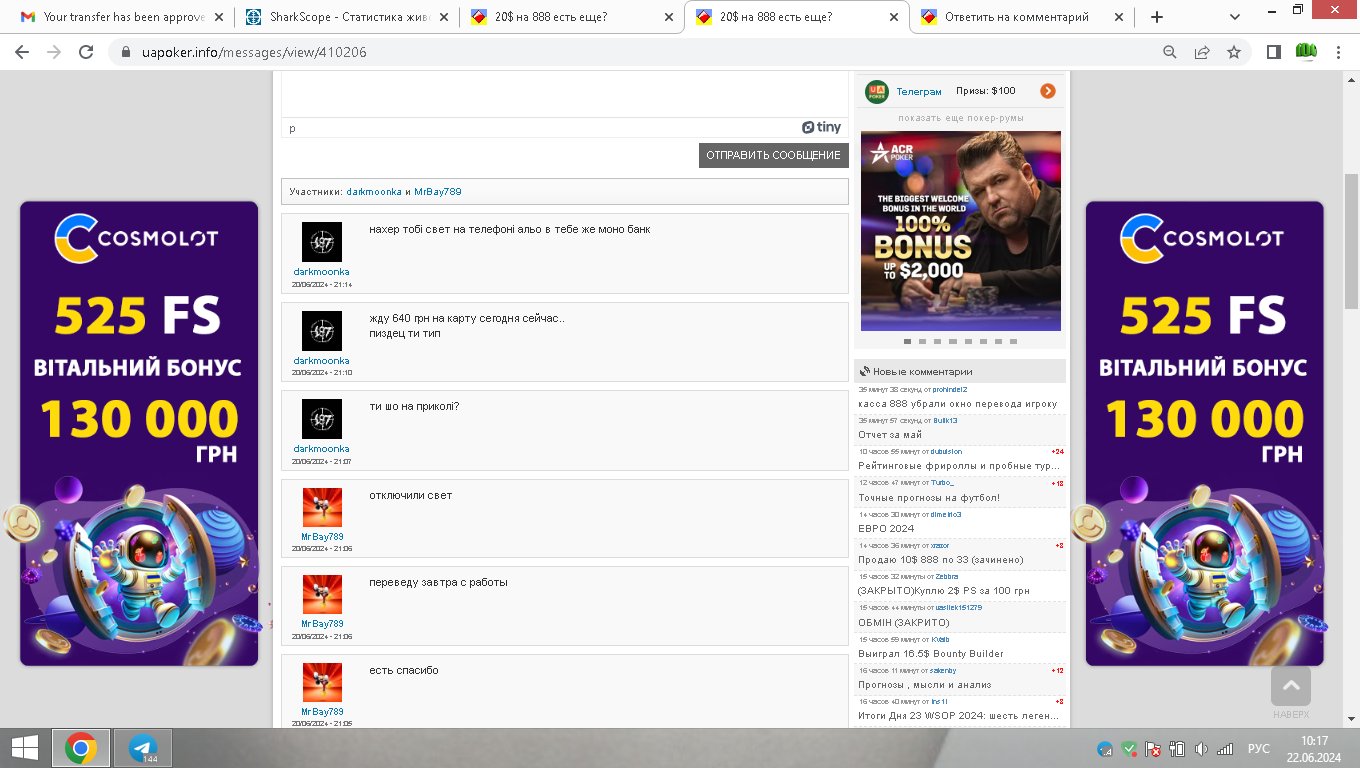The width and height of the screenshot is (1360, 768).
Task: Toggle the browser side panel
Action: click(x=1274, y=52)
